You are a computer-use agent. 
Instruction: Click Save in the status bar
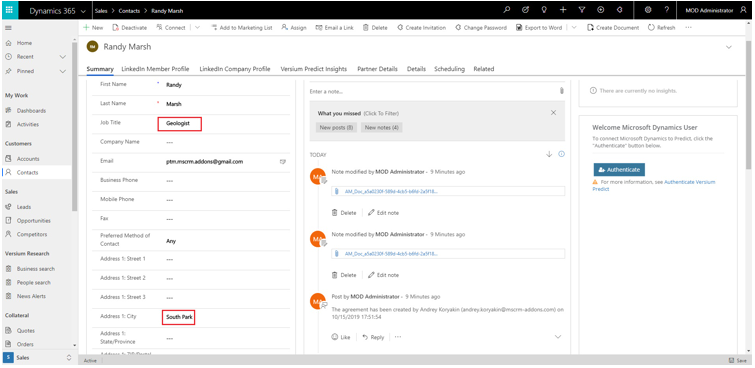738,361
